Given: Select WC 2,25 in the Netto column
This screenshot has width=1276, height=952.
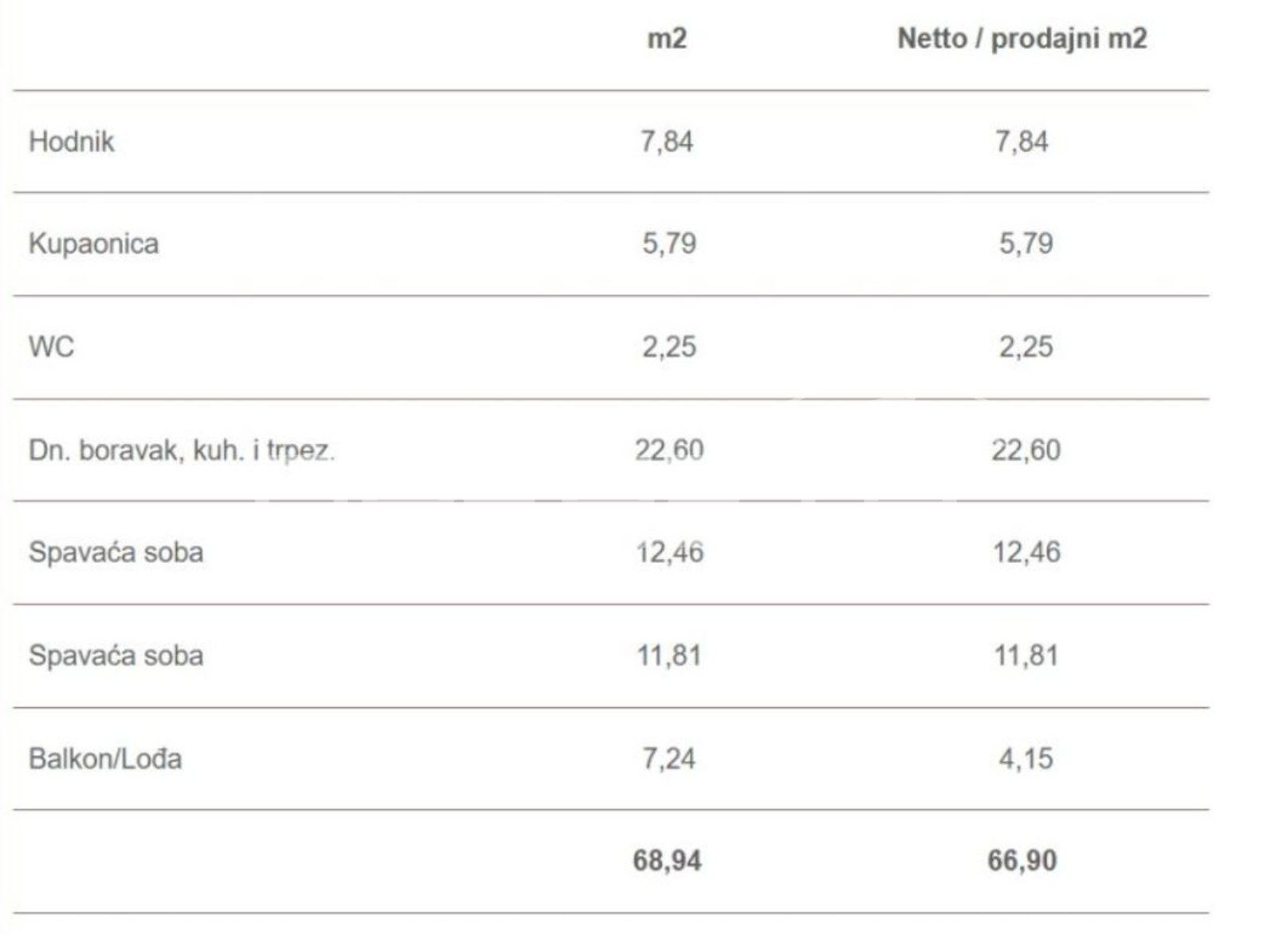Looking at the screenshot, I should [1026, 347].
